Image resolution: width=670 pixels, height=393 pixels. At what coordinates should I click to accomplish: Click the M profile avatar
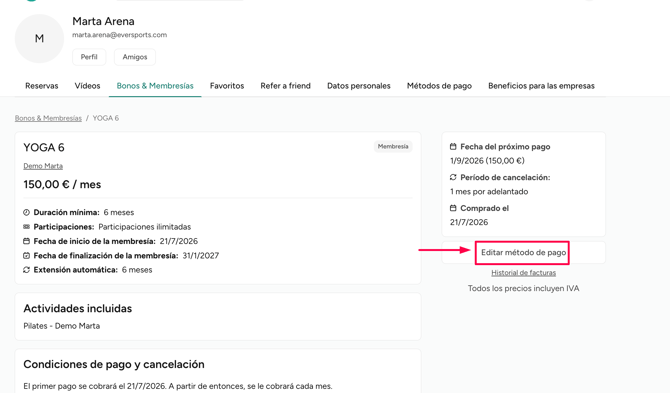pos(39,38)
